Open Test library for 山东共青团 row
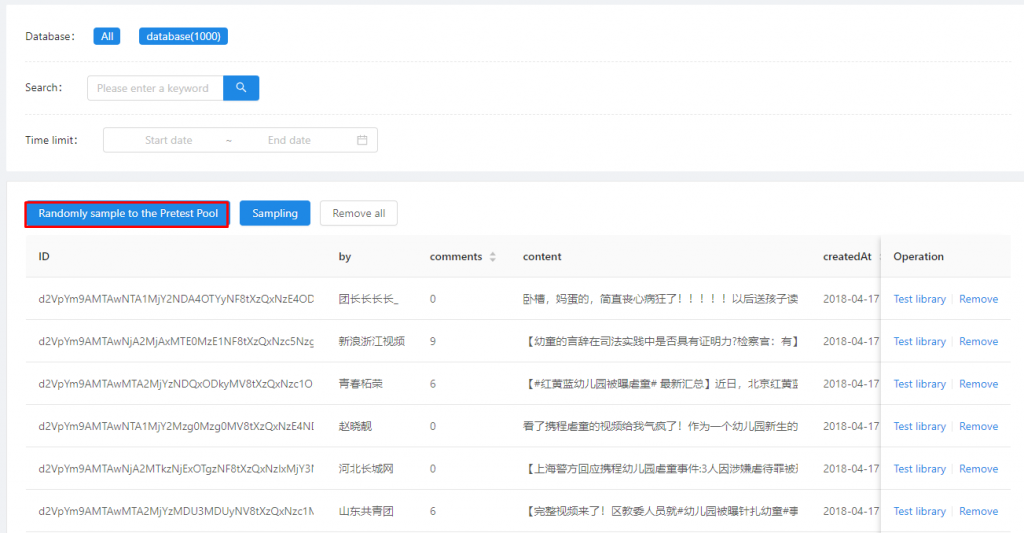Screen dimensions: 1024x533 [x=919, y=511]
